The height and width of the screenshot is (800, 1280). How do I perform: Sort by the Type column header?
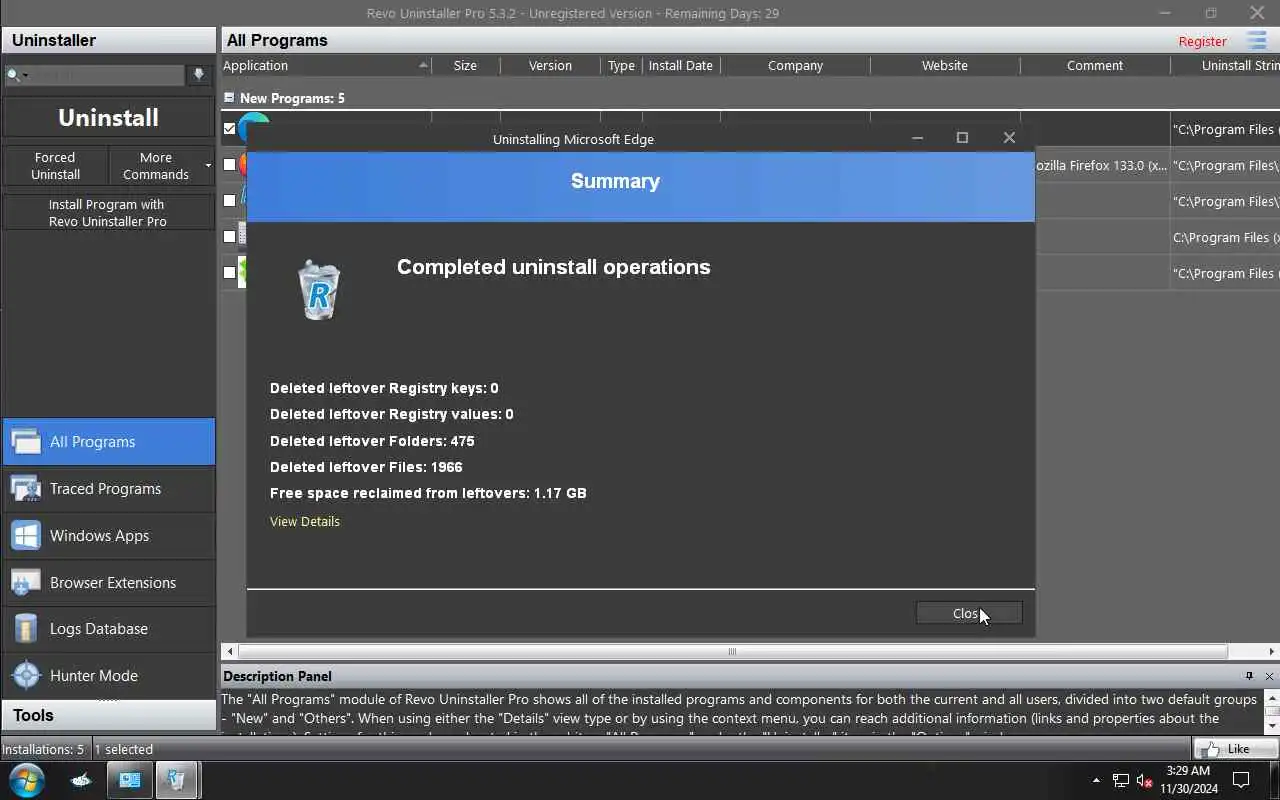coord(621,65)
